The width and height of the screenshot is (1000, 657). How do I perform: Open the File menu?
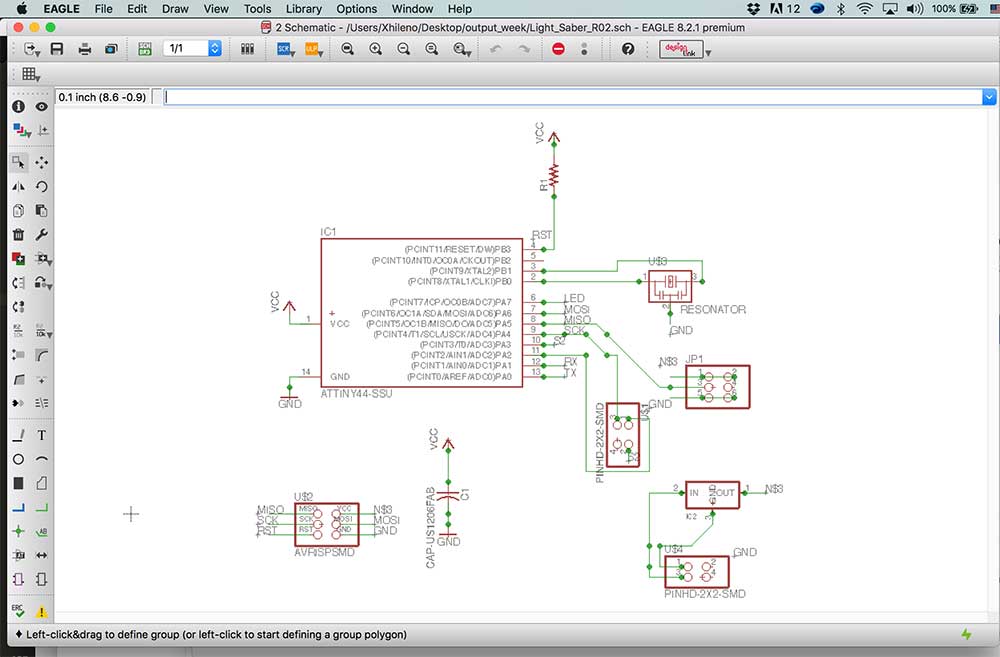103,9
